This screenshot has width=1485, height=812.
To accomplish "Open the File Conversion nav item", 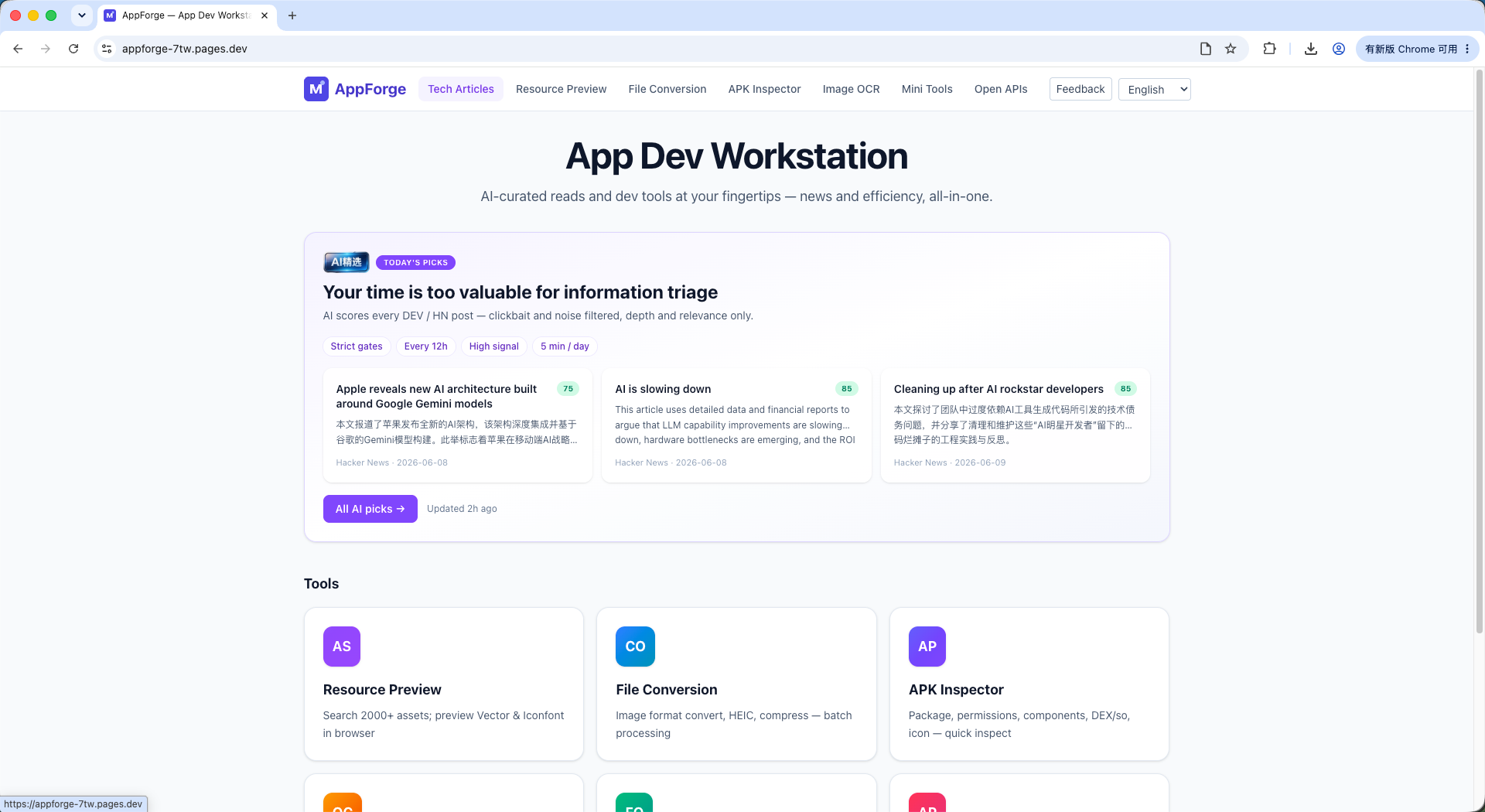I will pyautogui.click(x=667, y=89).
